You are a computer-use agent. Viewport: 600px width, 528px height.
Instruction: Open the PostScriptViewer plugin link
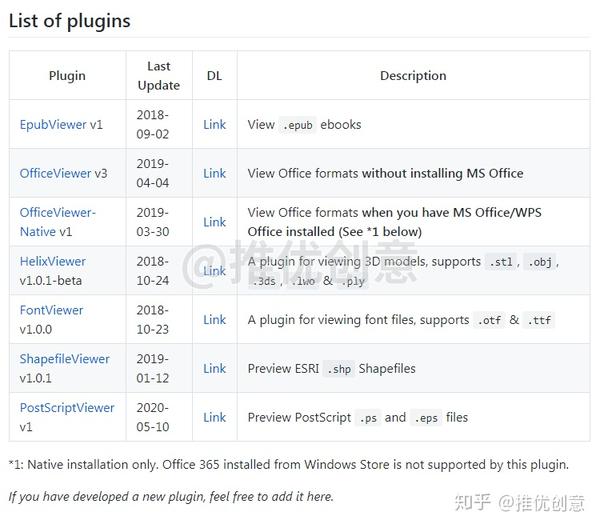click(x=67, y=408)
